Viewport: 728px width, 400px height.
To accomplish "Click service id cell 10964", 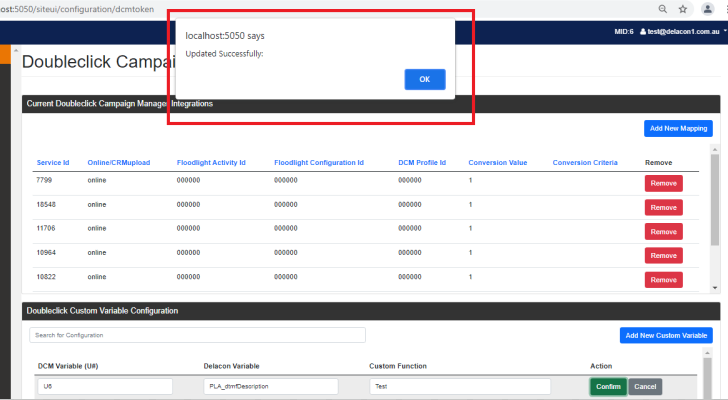I will pyautogui.click(x=46, y=252).
